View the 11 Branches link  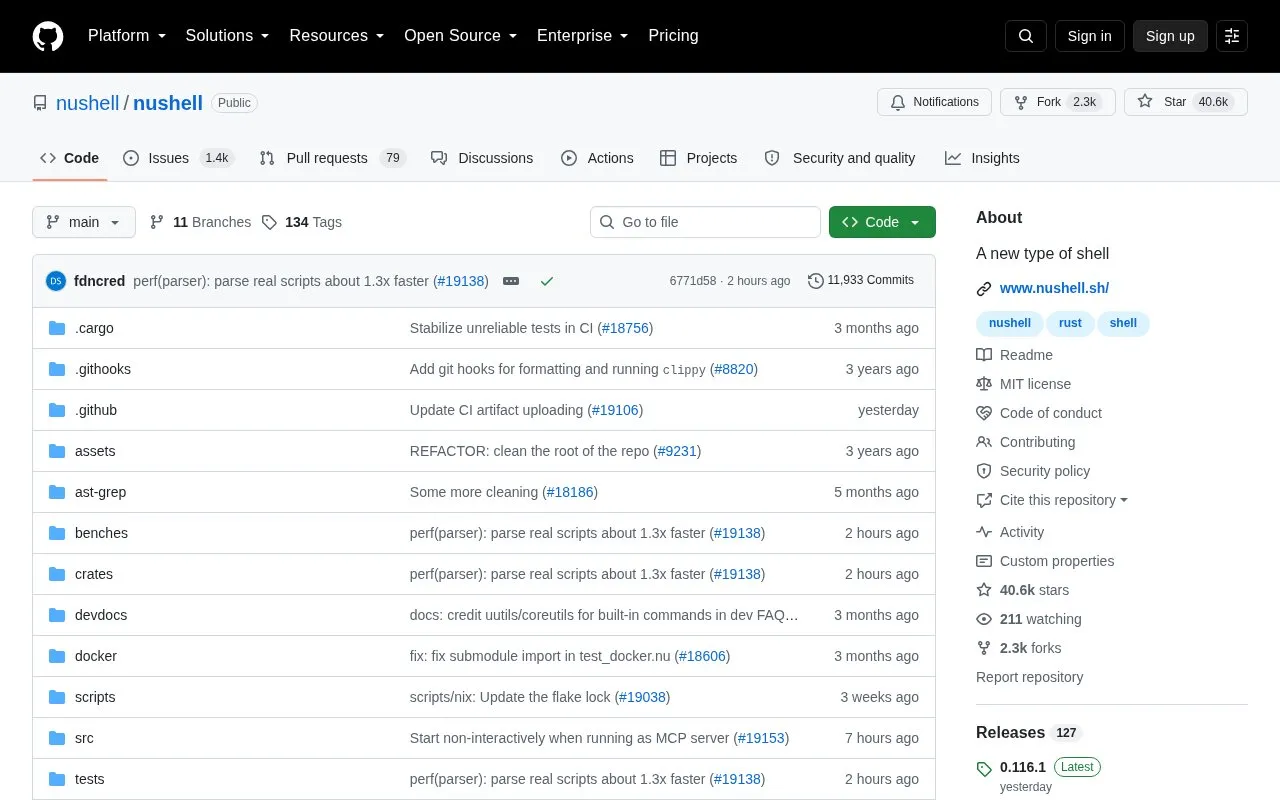pos(200,222)
